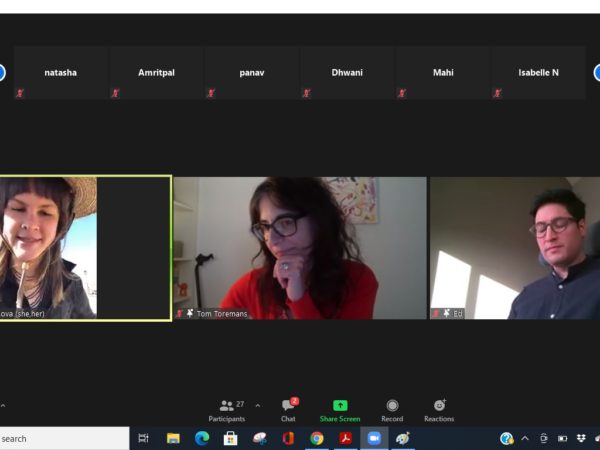600x450 pixels.
Task: Open Microsoft Store from the taskbar
Action: click(230, 438)
